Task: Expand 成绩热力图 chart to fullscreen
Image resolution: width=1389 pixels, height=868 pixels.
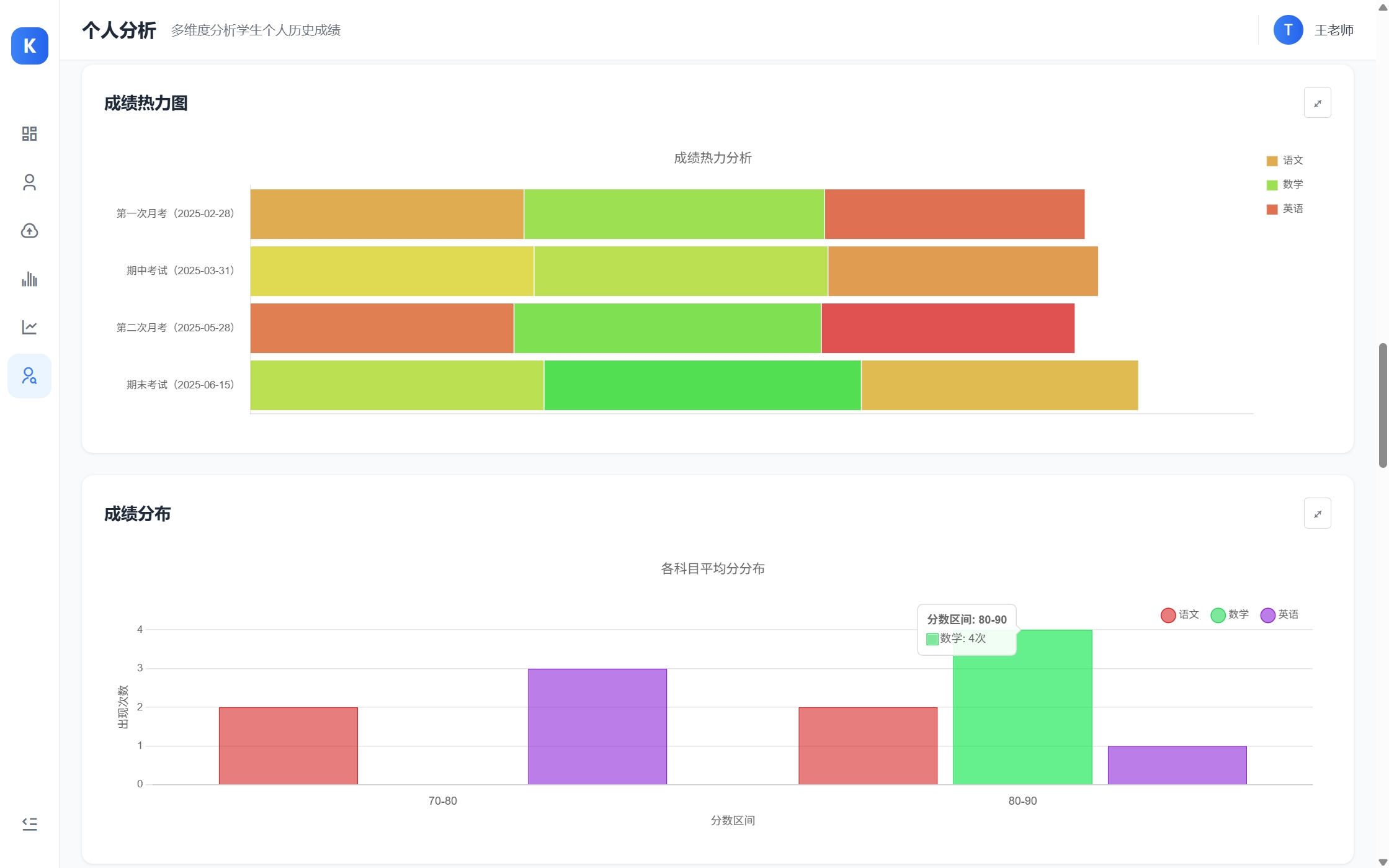Action: pos(1317,103)
